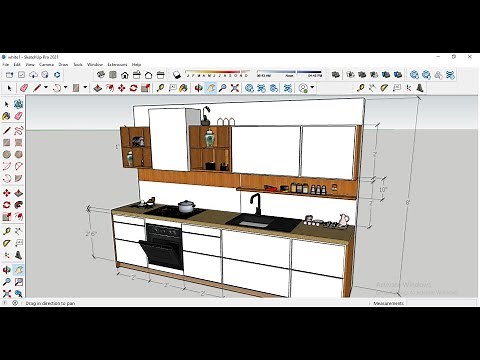
Task: Open the Window menu
Action: coord(95,64)
